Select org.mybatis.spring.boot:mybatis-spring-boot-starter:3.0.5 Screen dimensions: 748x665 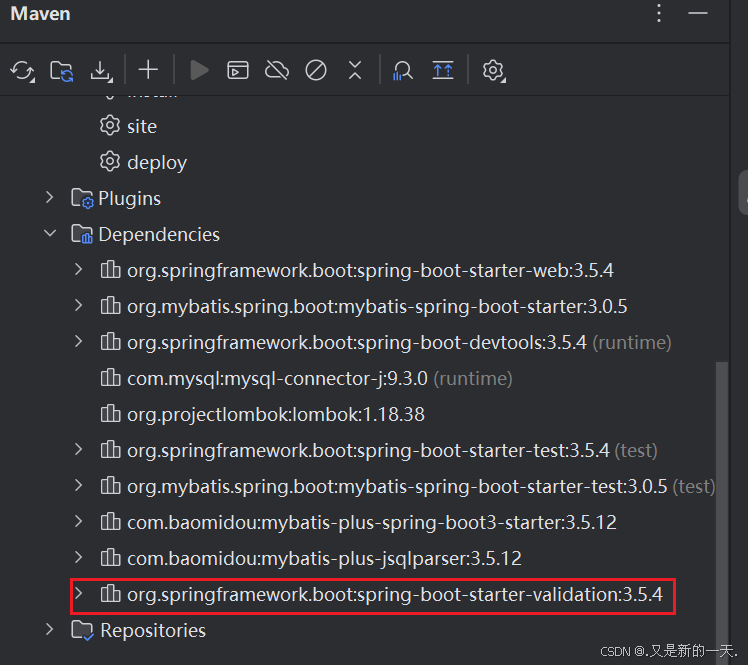377,307
